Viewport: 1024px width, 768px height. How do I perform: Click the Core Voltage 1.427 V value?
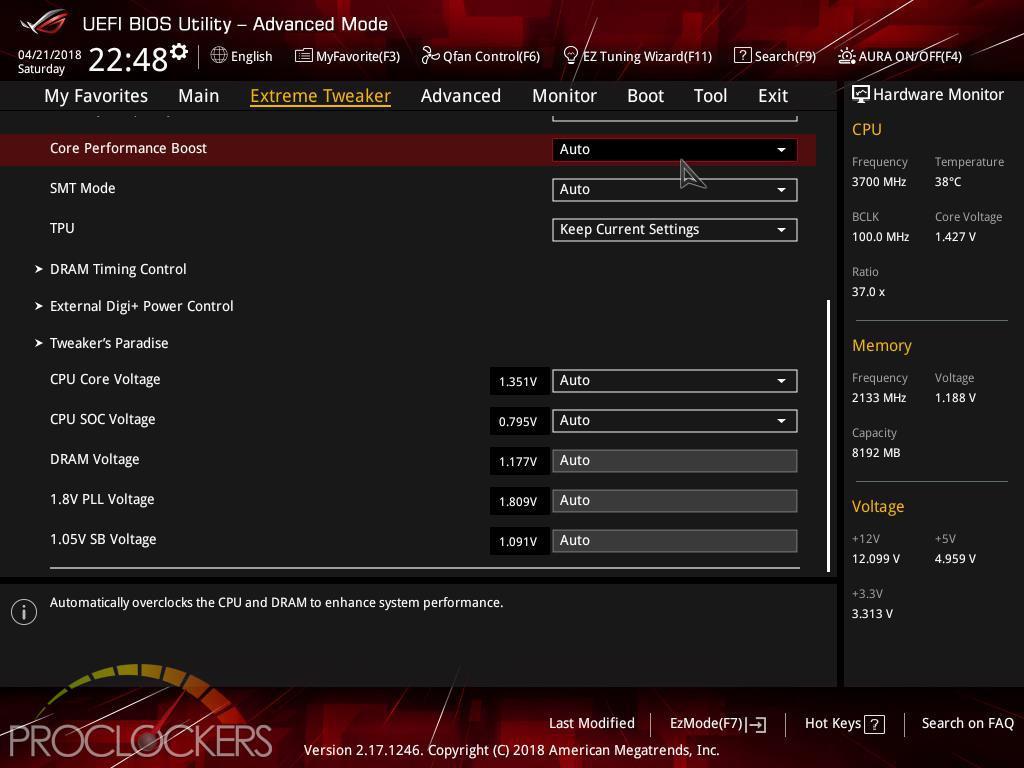pyautogui.click(x=955, y=236)
